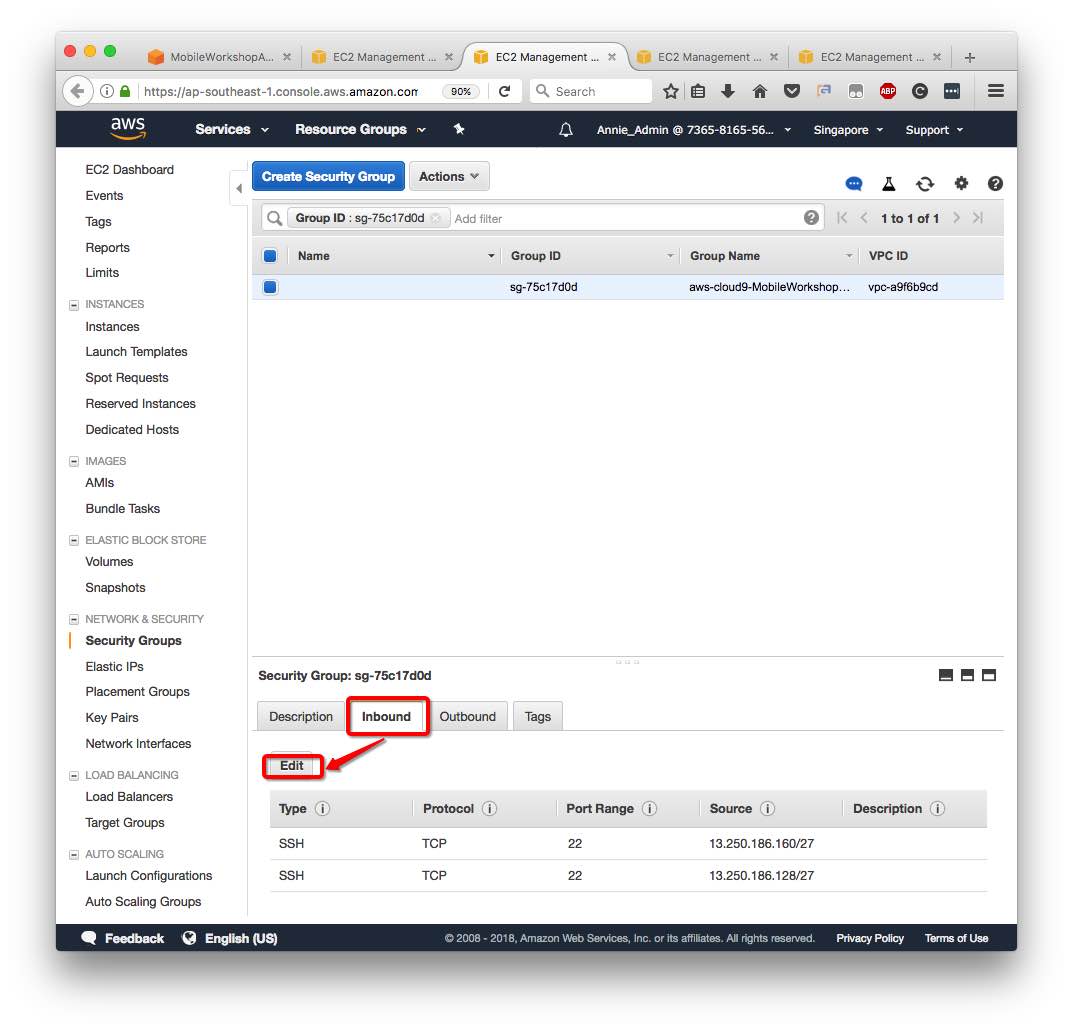The height and width of the screenshot is (1031, 1073).
Task: Open a new browser tab
Action: tap(969, 57)
